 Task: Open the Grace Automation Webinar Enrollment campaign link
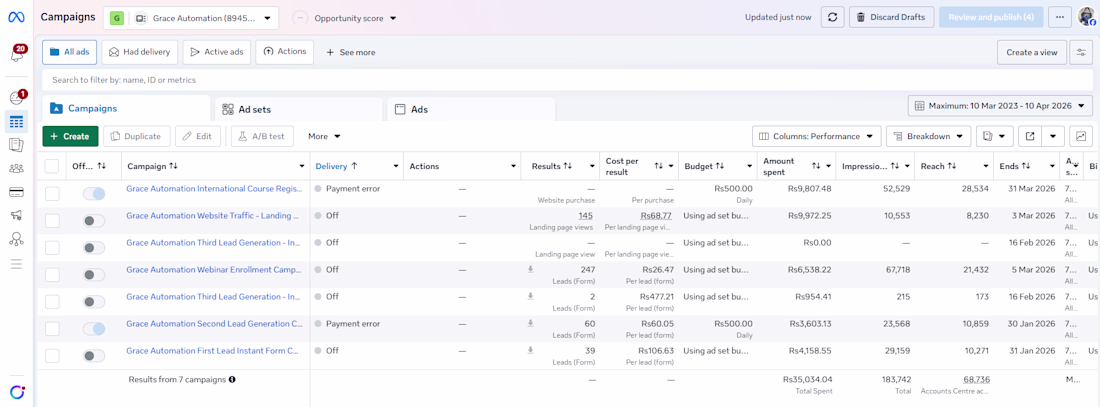pos(213,269)
